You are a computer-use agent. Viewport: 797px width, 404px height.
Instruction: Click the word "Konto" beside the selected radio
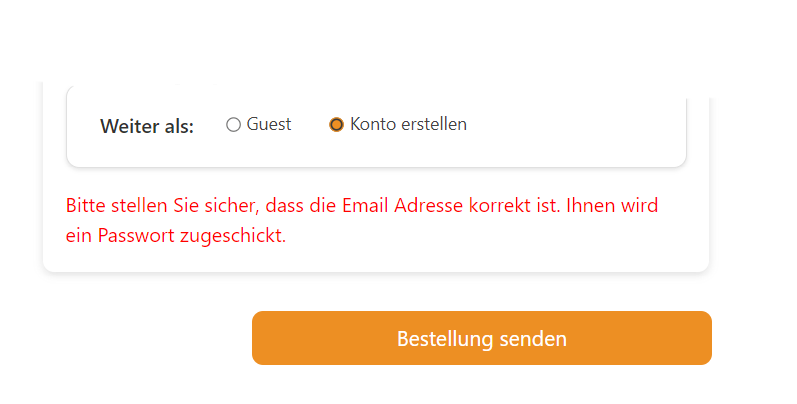(x=372, y=124)
